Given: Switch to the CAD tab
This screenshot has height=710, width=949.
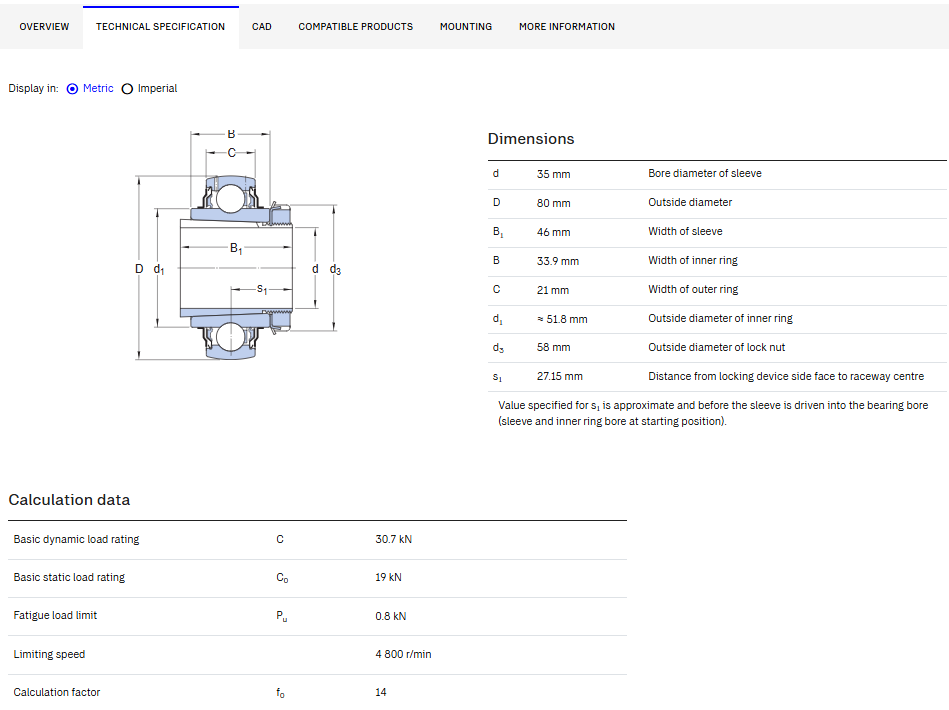Looking at the screenshot, I should click(x=261, y=27).
